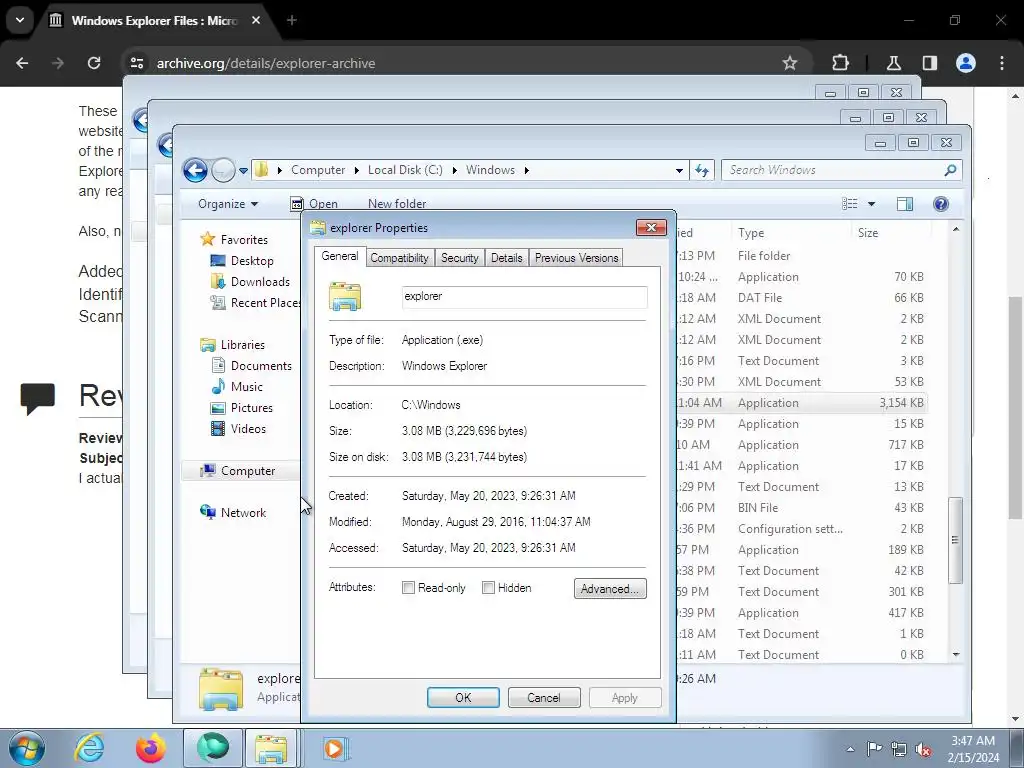
Task: Open recent locations dropdown beside navigation arrows
Action: [x=243, y=170]
